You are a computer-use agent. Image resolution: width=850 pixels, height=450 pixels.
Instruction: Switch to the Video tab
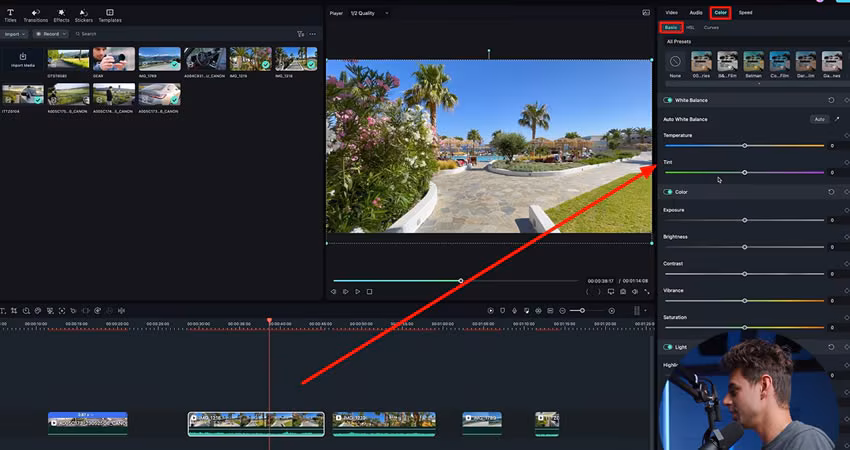pos(672,12)
